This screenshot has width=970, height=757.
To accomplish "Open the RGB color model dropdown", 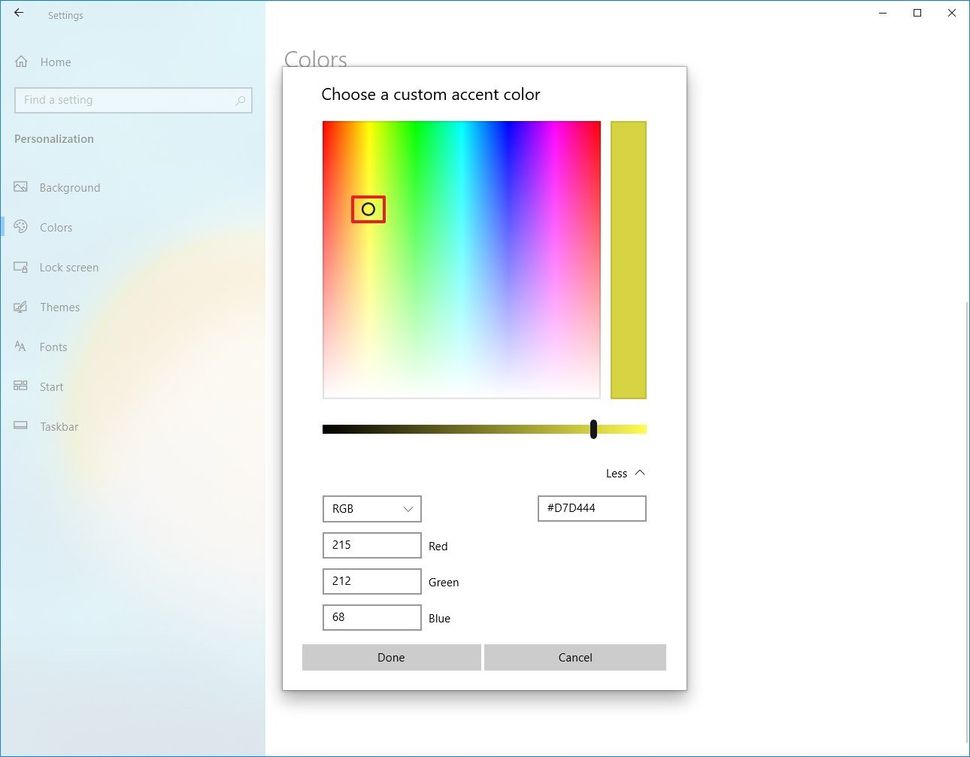I will click(x=371, y=508).
